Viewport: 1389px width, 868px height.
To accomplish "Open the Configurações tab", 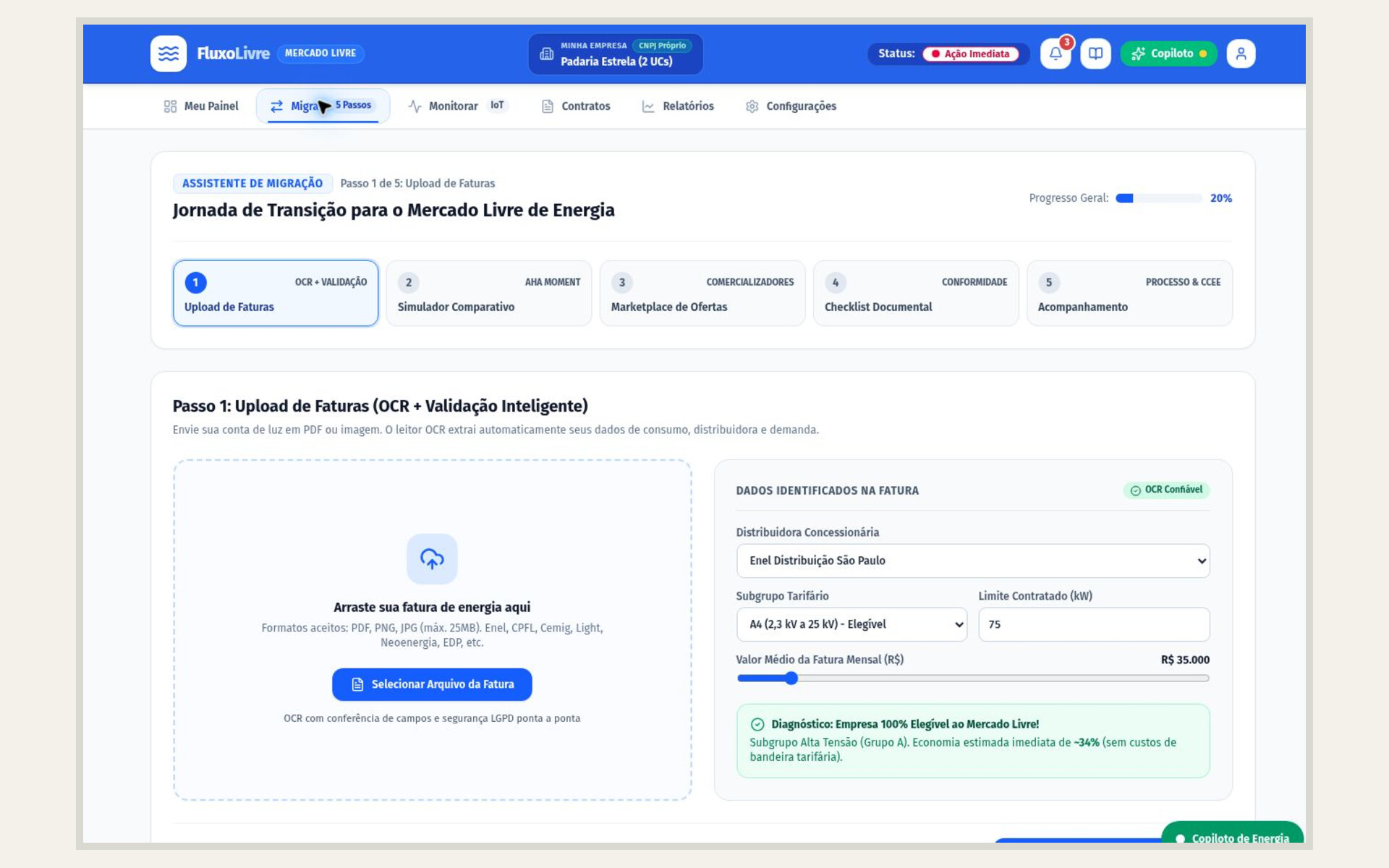I will pos(791,106).
